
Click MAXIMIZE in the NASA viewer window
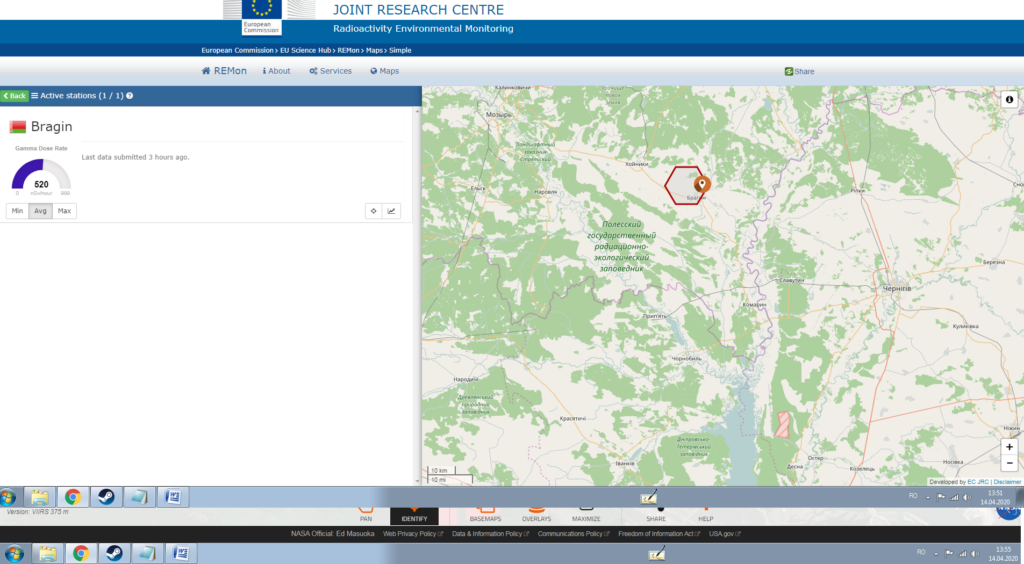[586, 515]
